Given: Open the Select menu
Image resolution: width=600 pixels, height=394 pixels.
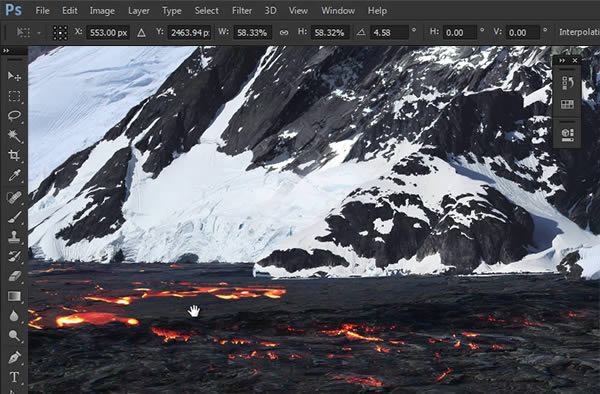Looking at the screenshot, I should click(206, 11).
